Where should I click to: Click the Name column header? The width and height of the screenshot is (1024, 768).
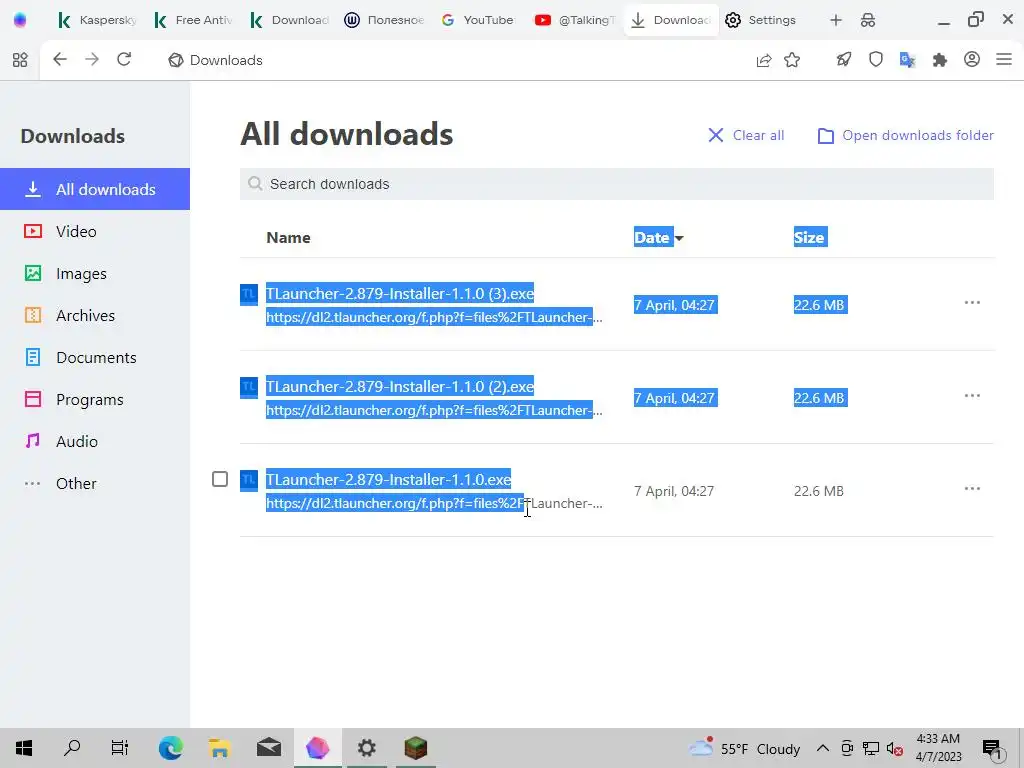click(288, 238)
